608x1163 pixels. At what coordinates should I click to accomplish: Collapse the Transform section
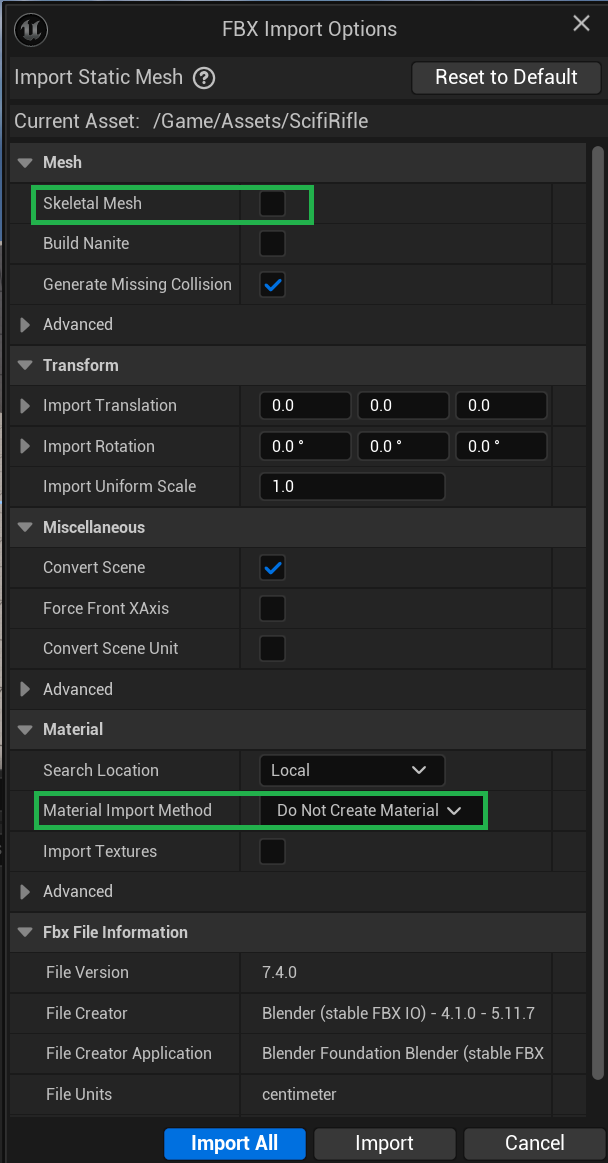pos(24,365)
